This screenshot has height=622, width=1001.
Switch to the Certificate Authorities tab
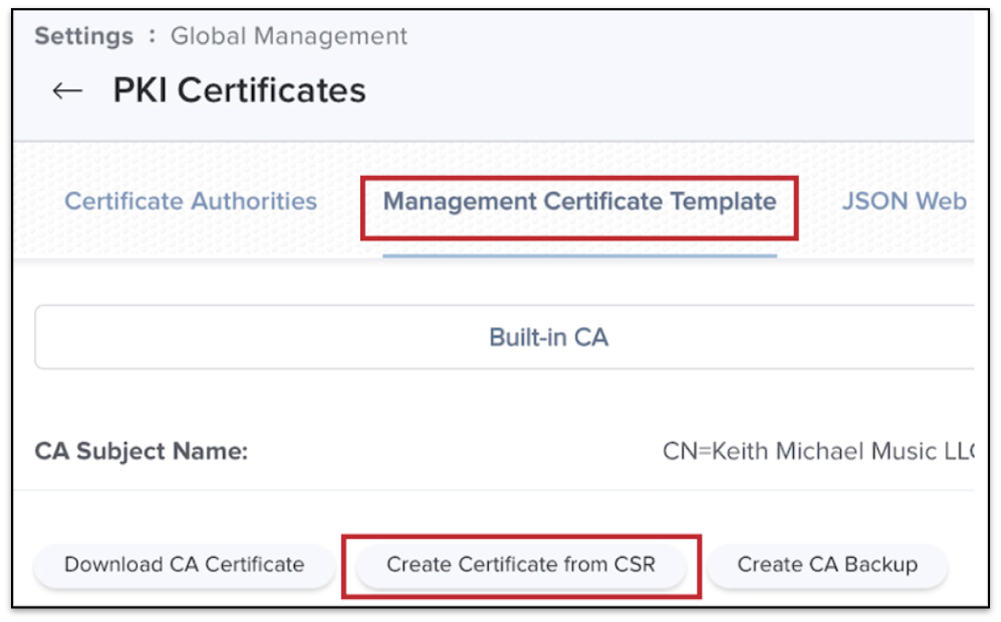point(190,201)
